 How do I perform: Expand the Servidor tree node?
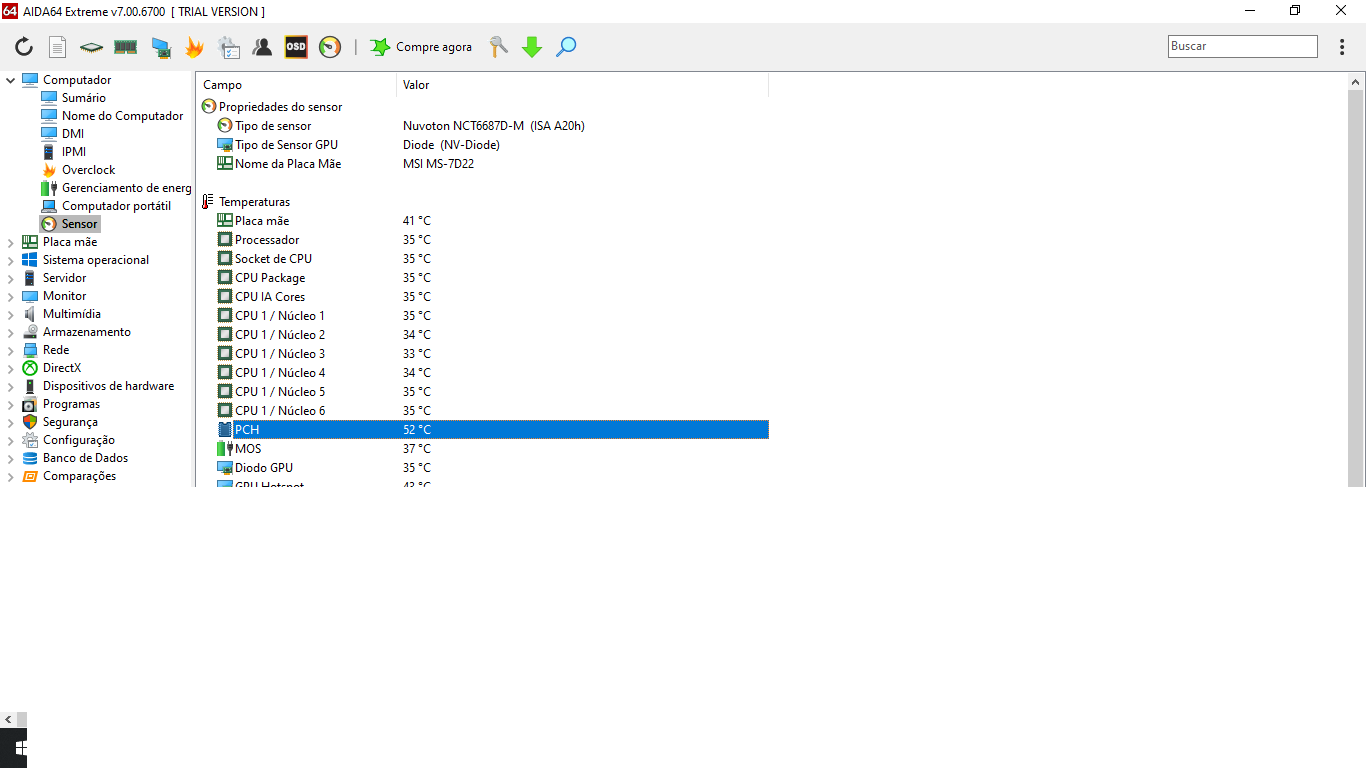click(11, 278)
